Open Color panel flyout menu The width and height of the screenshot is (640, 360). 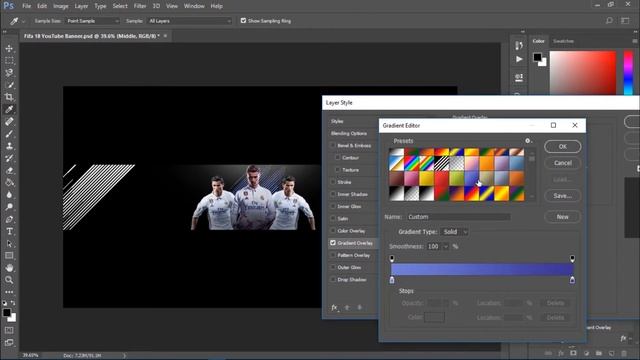click(635, 41)
